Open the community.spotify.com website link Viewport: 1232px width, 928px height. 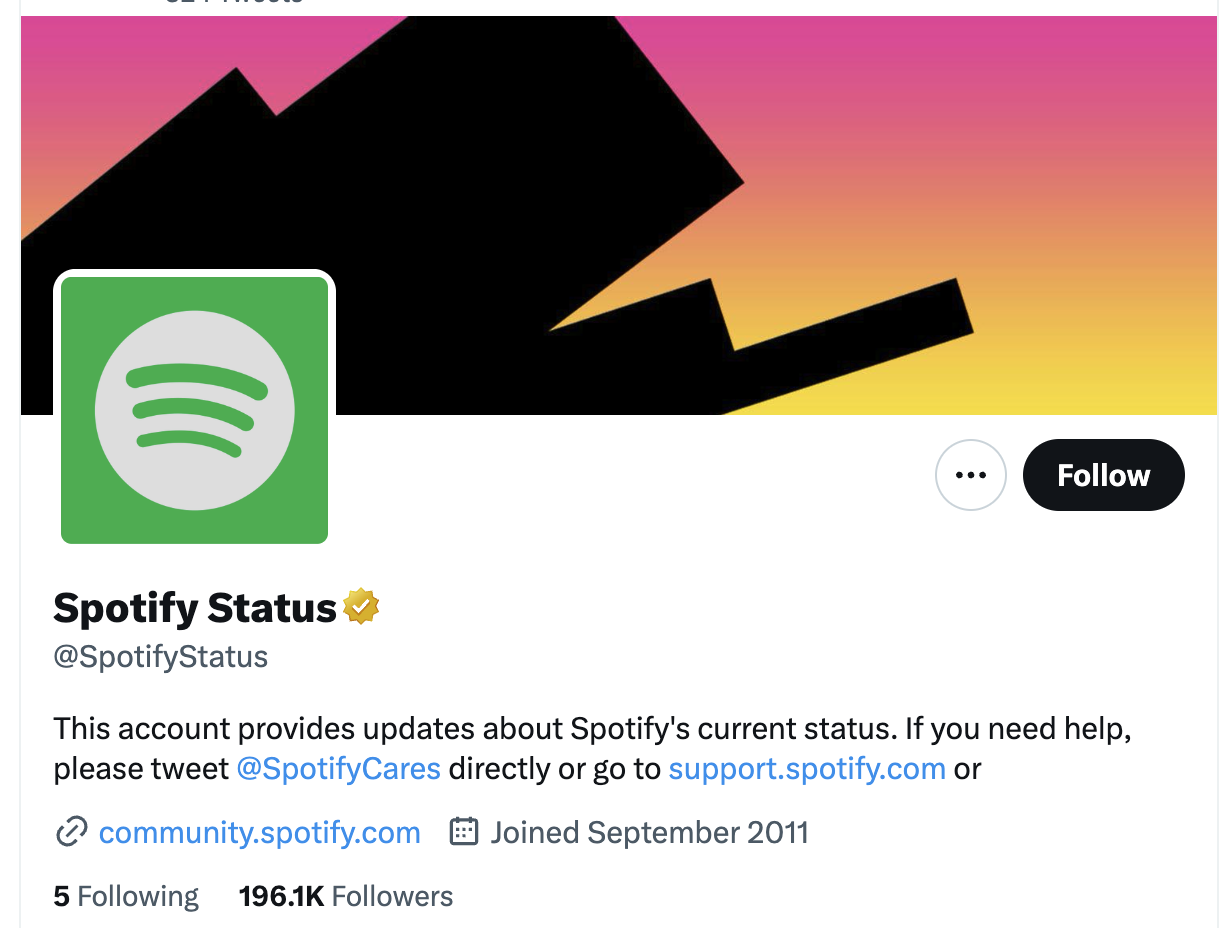259,832
